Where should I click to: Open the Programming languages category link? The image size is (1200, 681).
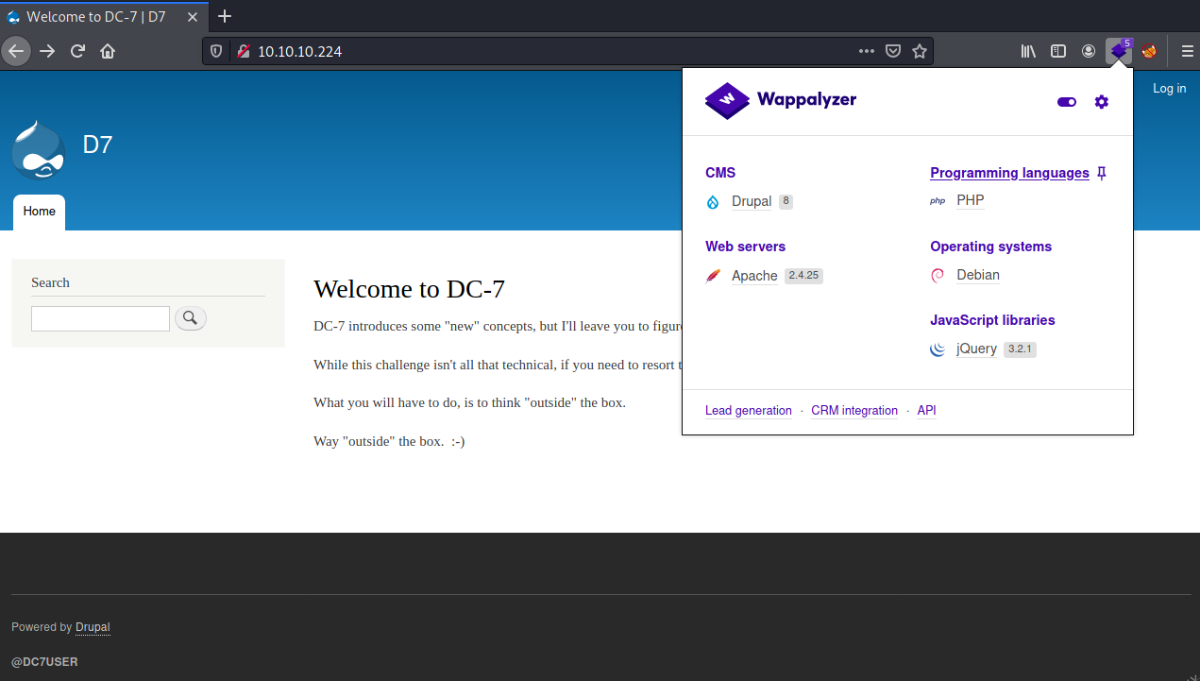click(1009, 173)
